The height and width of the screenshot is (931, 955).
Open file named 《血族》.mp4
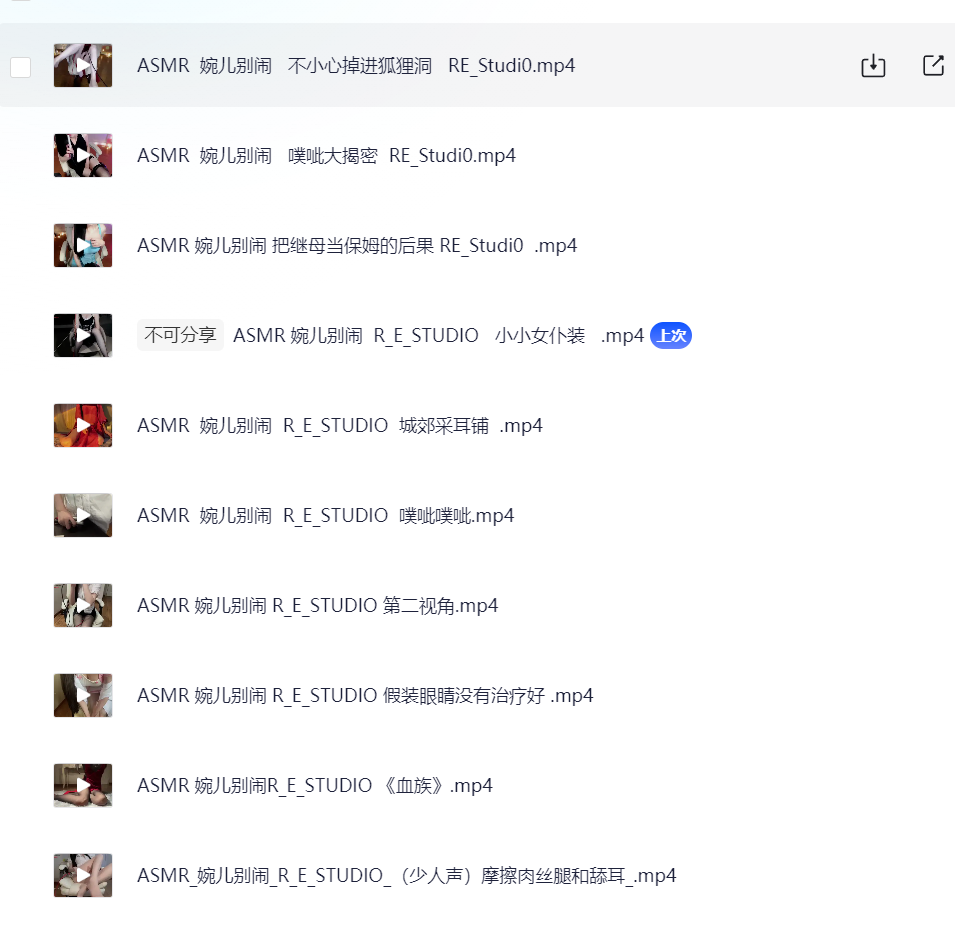(315, 785)
